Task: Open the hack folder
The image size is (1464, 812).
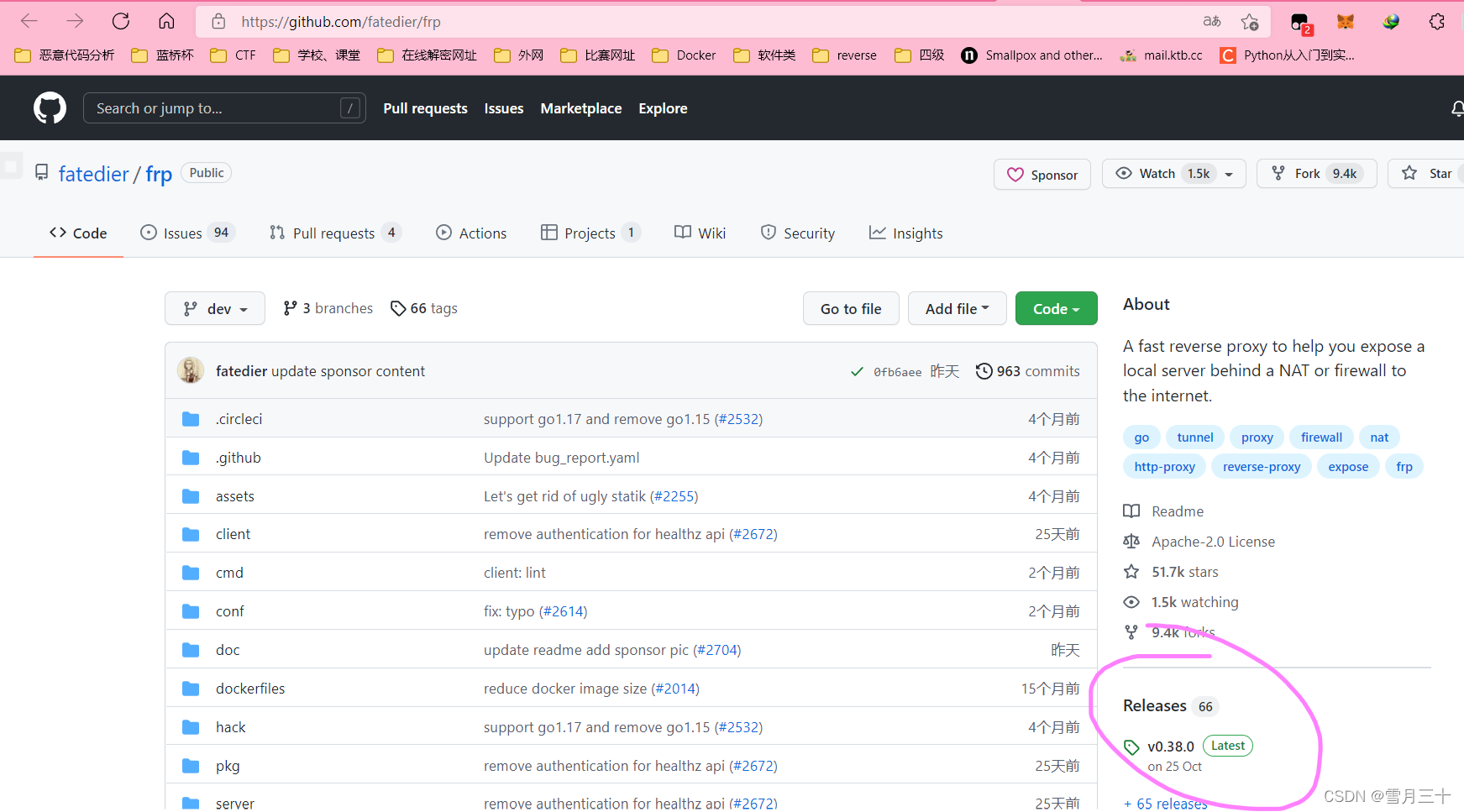Action: (231, 727)
